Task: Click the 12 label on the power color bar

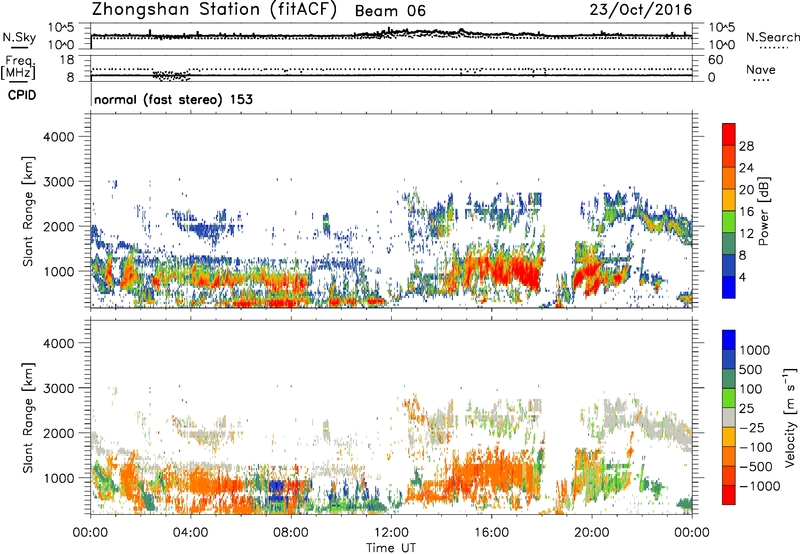Action: (746, 234)
